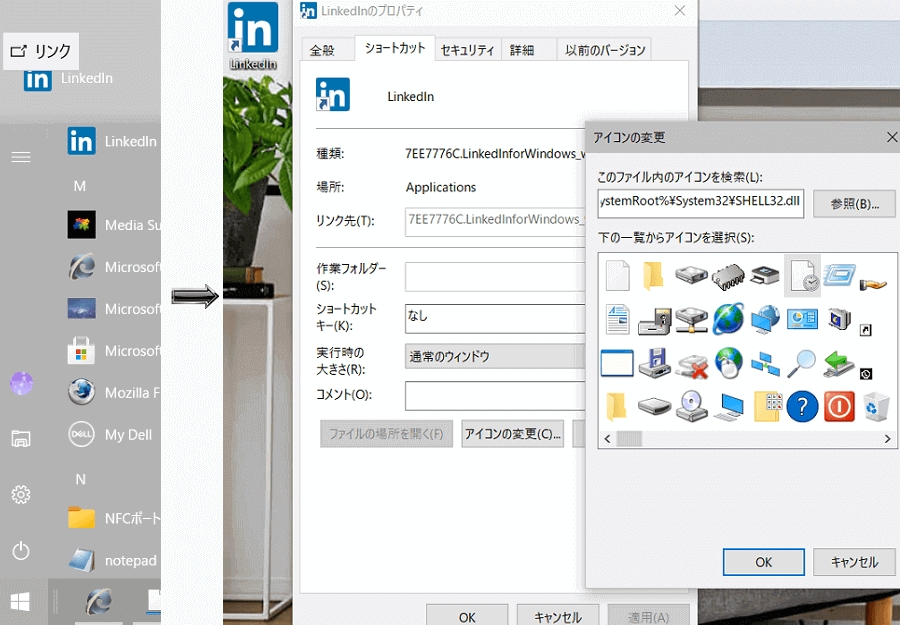Choose the magnifying glass icon
Screen dimensions: 900x625
tap(801, 363)
